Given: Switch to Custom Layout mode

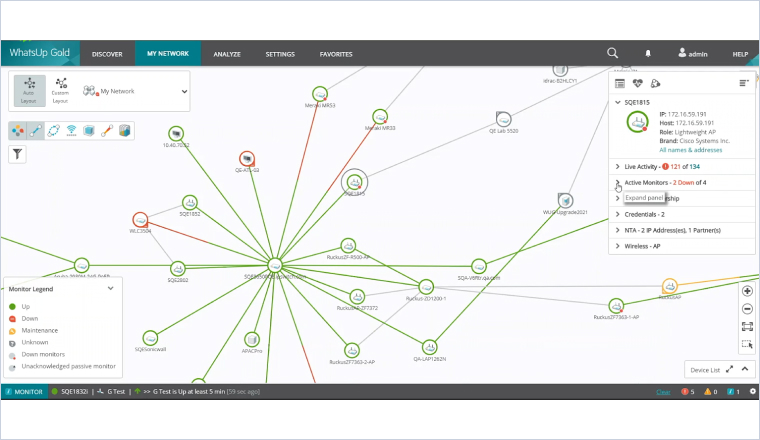Looking at the screenshot, I should pyautogui.click(x=61, y=91).
